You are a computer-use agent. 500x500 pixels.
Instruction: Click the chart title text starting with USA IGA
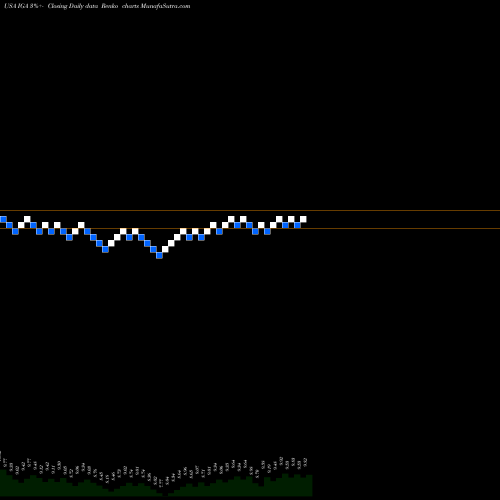click(97, 6)
